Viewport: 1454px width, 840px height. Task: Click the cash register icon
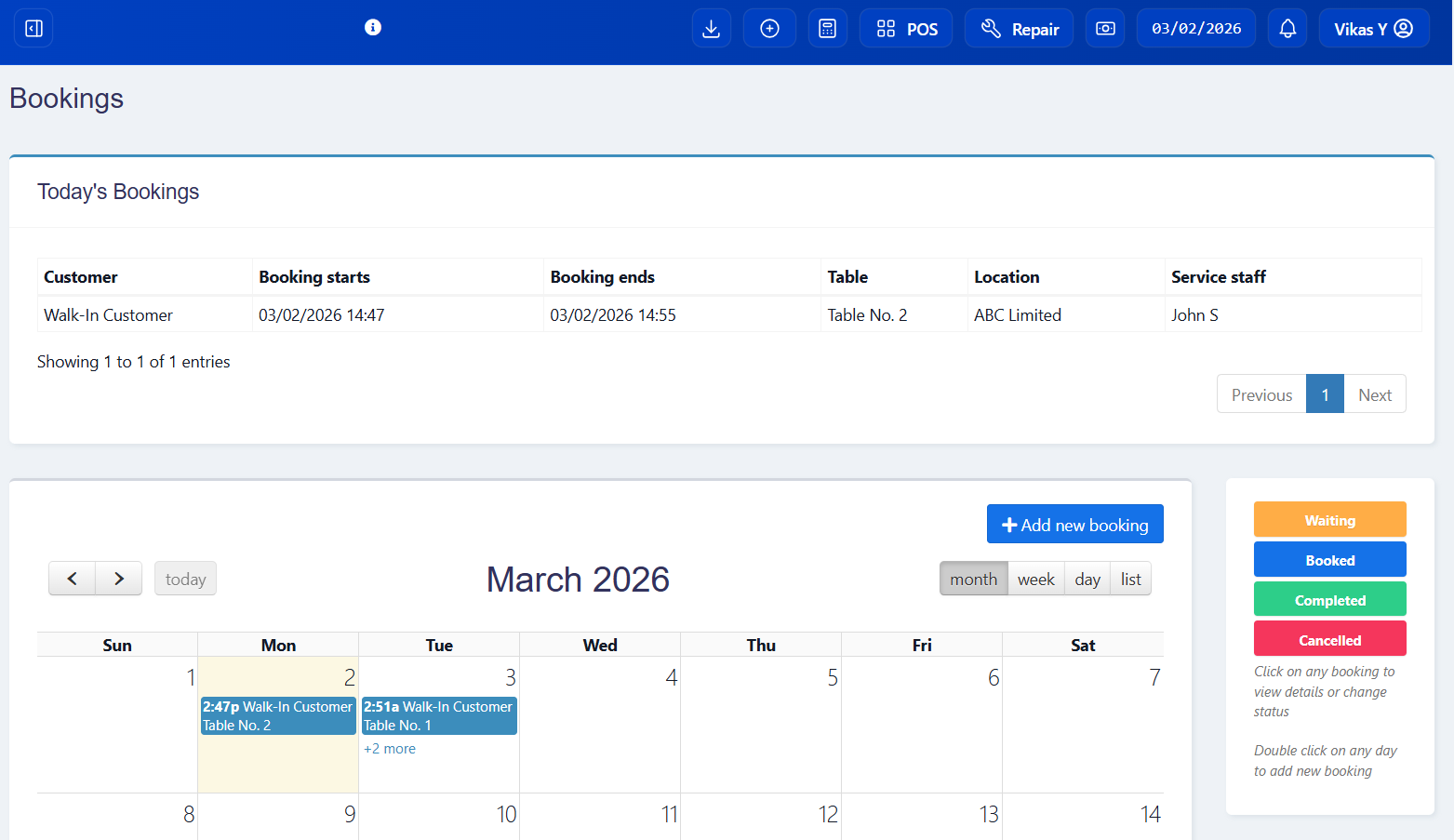tap(1104, 28)
